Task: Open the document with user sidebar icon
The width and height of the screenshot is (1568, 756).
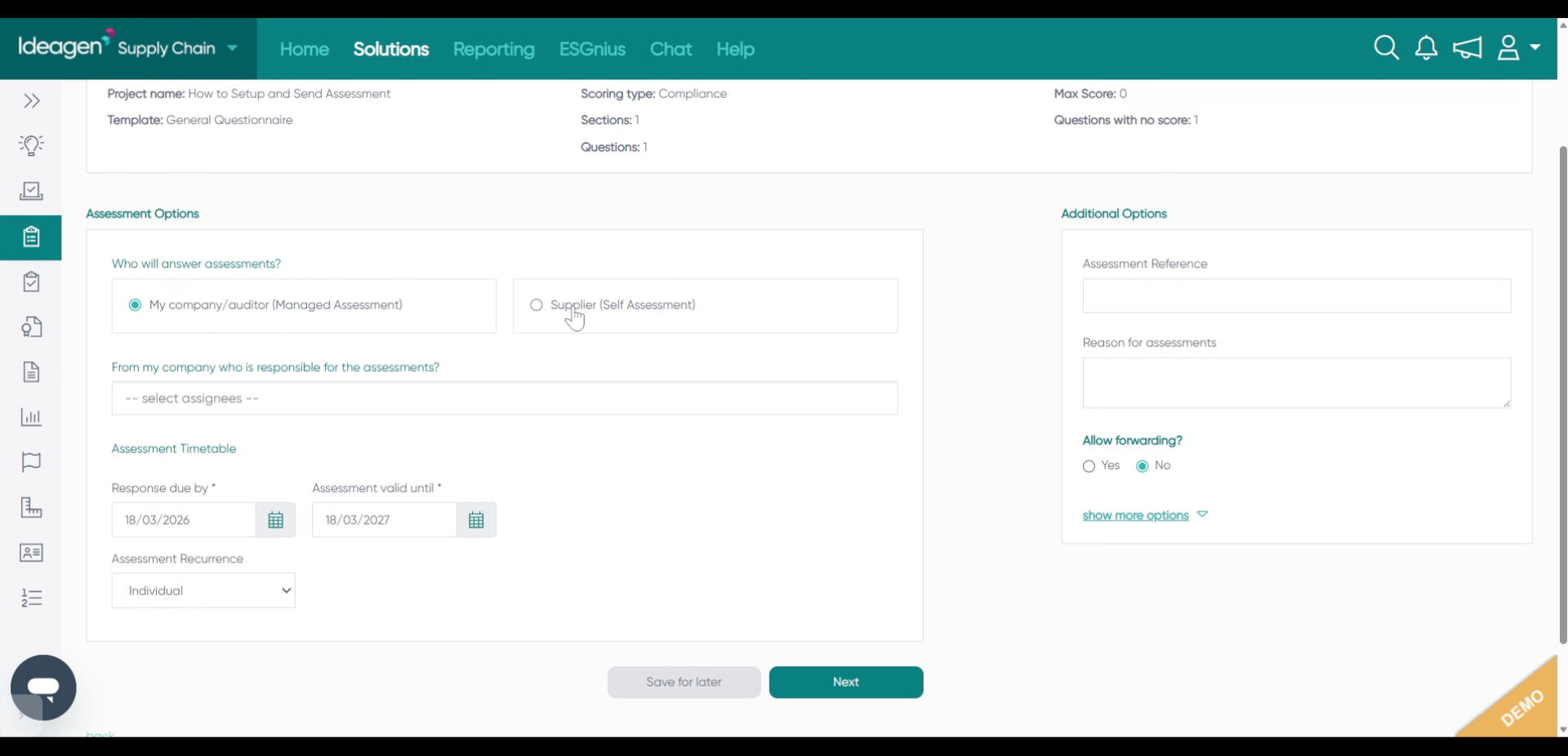Action: click(32, 327)
